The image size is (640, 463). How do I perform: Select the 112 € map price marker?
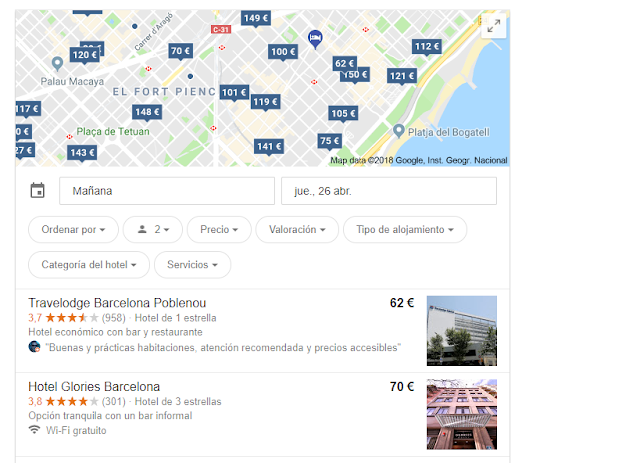click(x=427, y=47)
